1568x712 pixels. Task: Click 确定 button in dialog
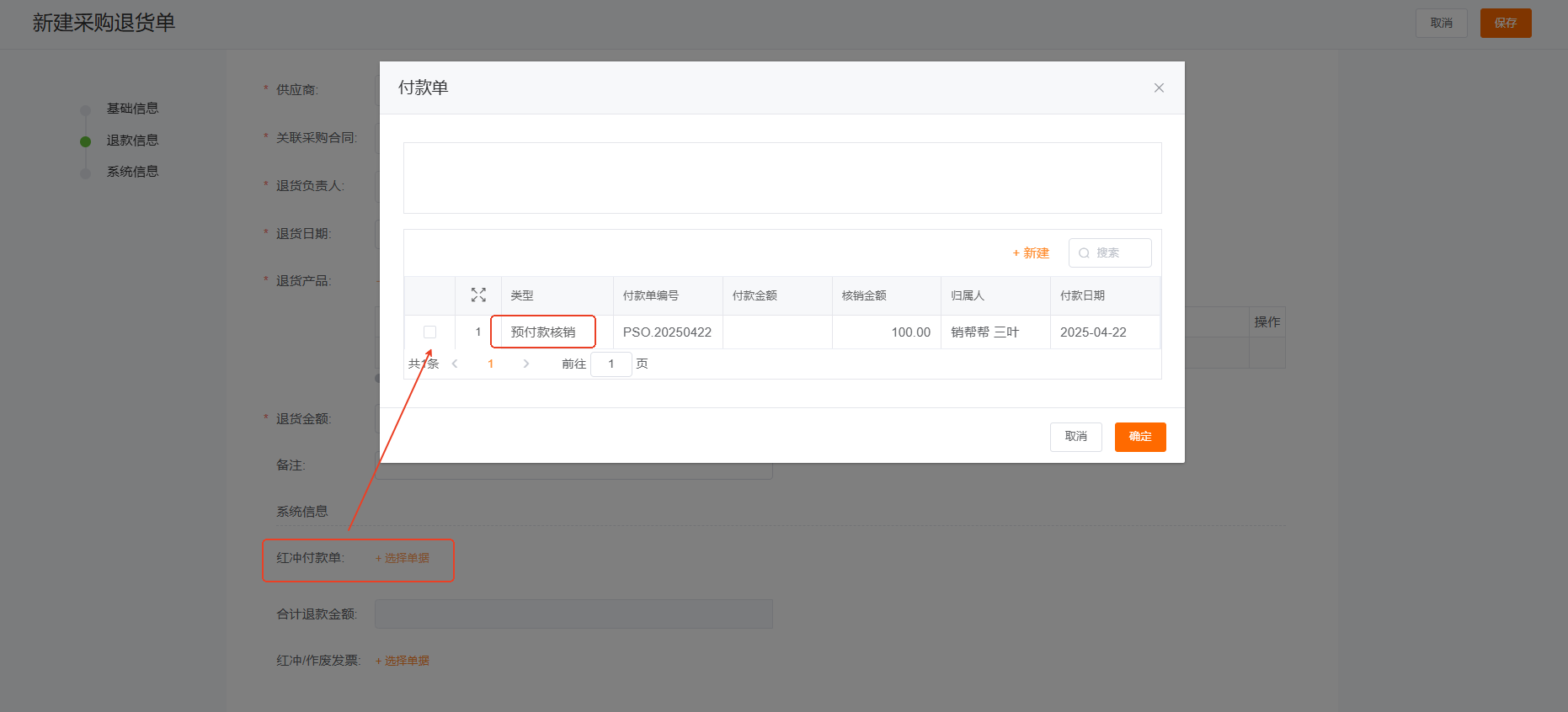pyautogui.click(x=1139, y=436)
